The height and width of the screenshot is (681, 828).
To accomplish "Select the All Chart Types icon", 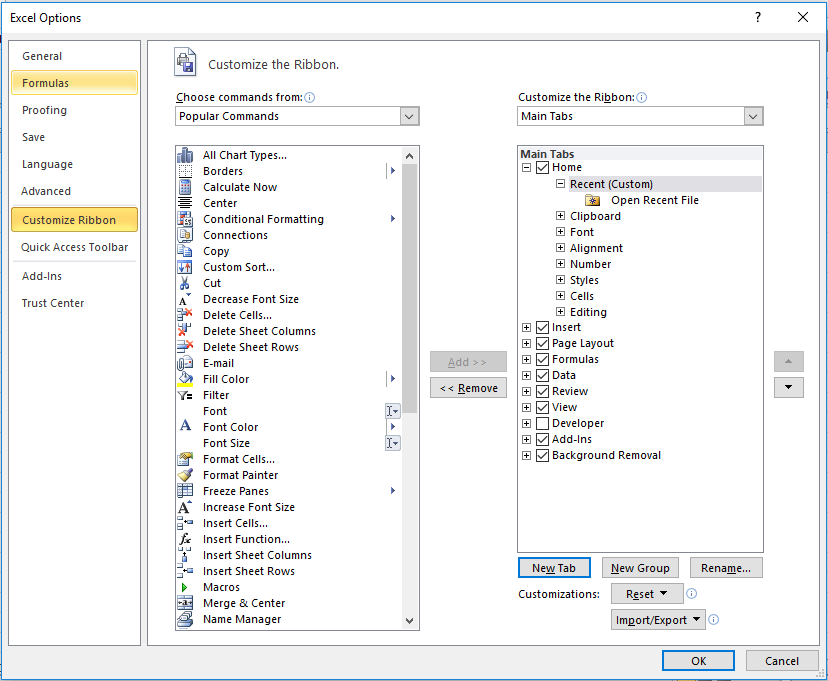I will pyautogui.click(x=185, y=155).
